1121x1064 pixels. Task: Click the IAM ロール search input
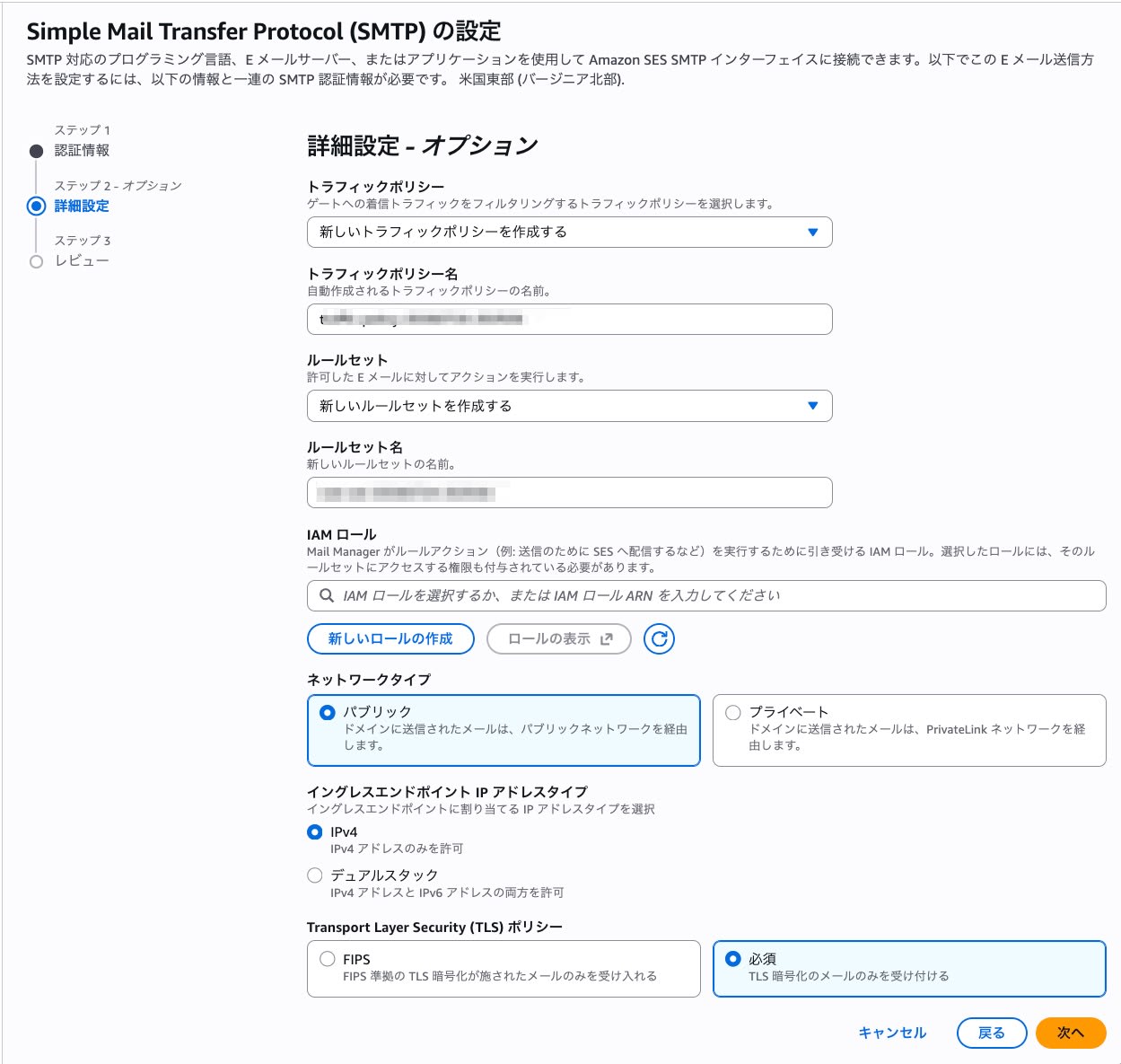[x=706, y=595]
